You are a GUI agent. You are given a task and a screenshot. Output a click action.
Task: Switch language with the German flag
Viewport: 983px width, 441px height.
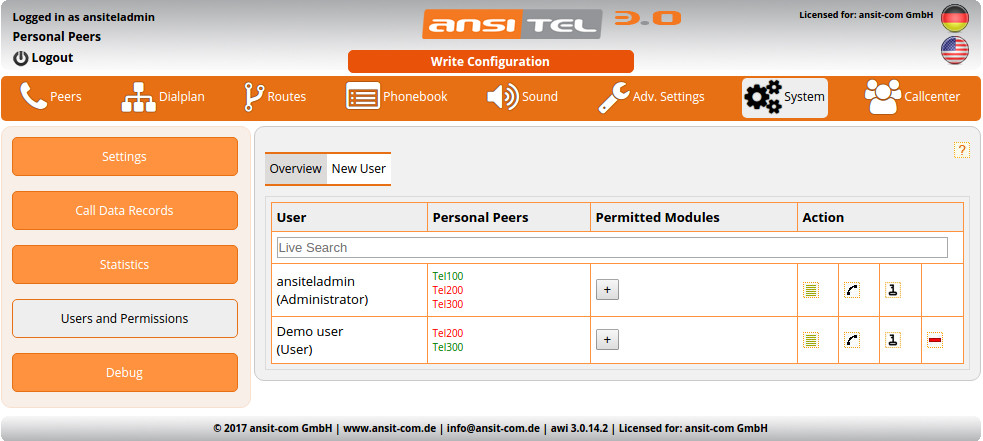(955, 18)
